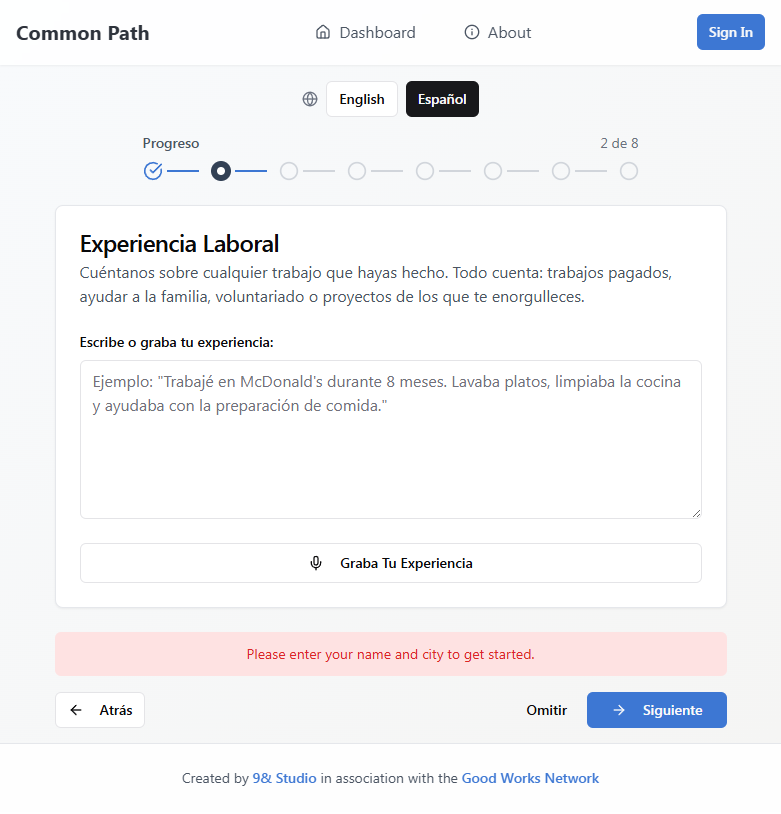
Task: Click Omitir to skip this step
Action: coord(546,709)
